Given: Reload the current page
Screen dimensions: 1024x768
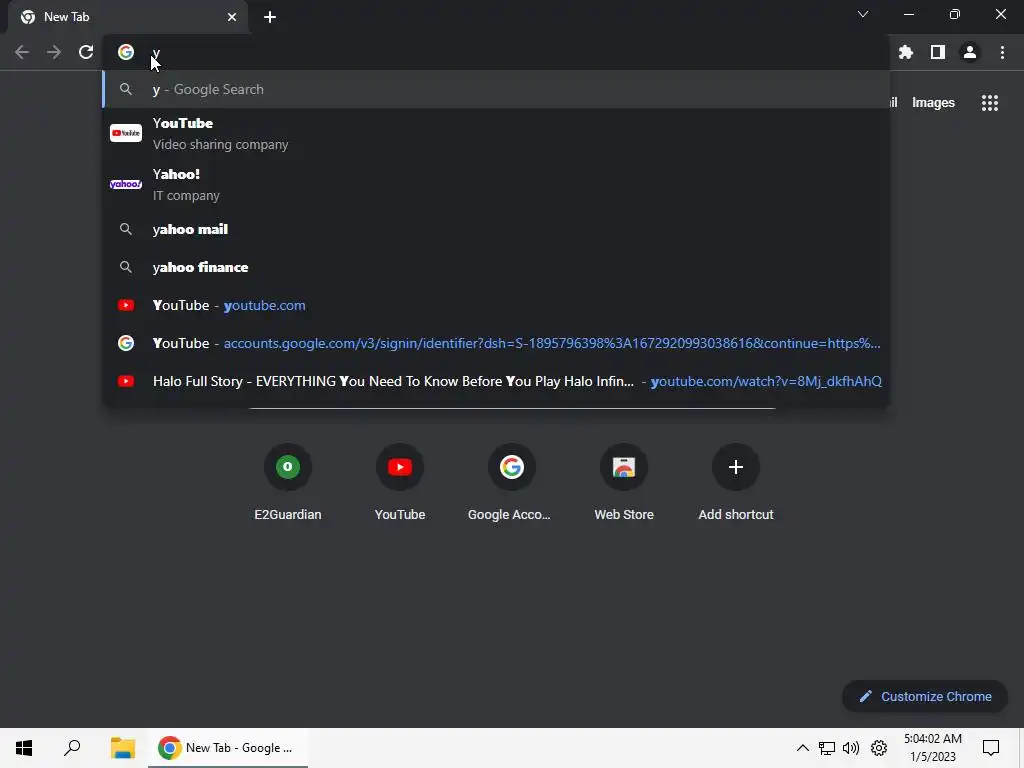Looking at the screenshot, I should (86, 52).
